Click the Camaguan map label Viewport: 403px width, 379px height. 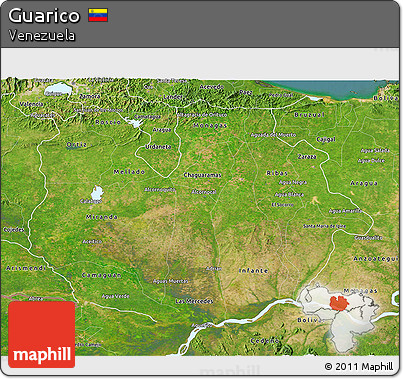102,275
